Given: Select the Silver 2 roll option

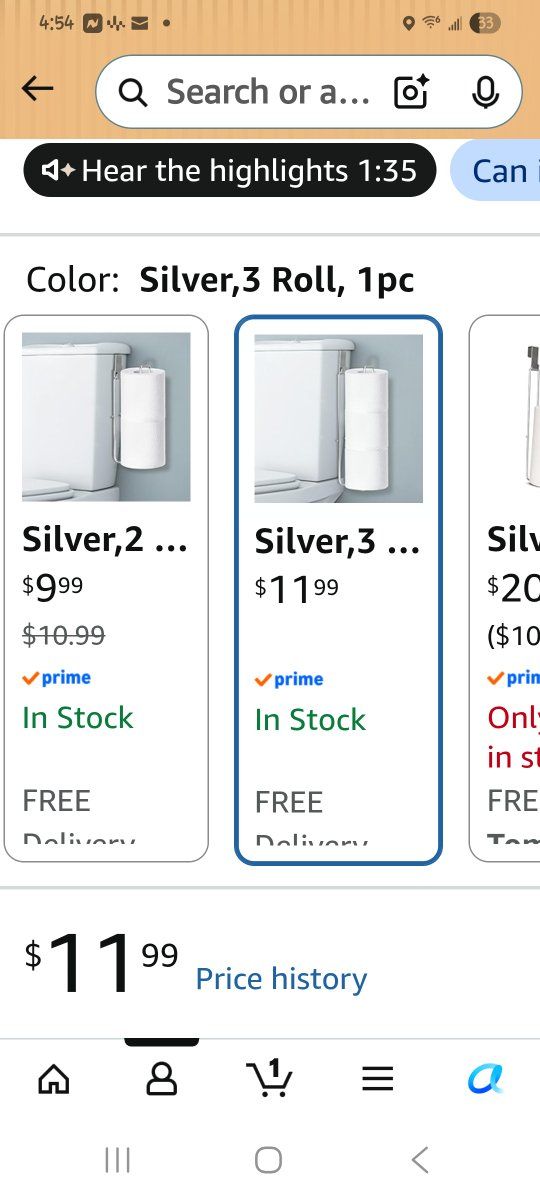Looking at the screenshot, I should [106, 588].
